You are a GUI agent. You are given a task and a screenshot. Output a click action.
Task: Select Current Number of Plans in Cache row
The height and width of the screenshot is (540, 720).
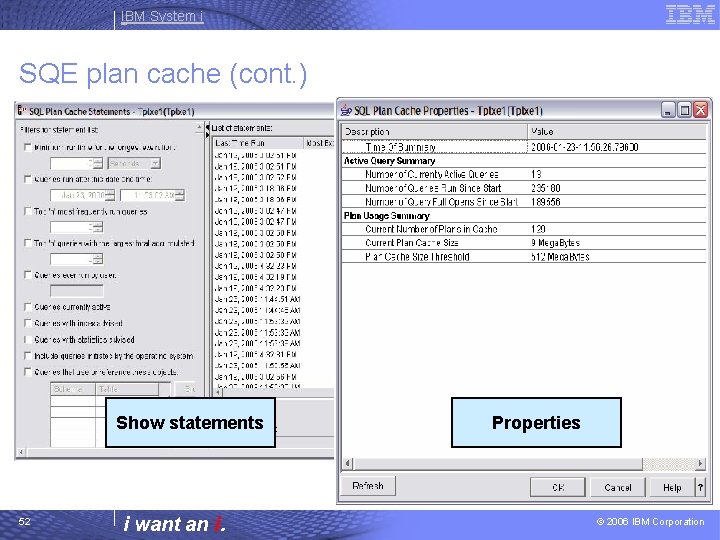(524, 229)
